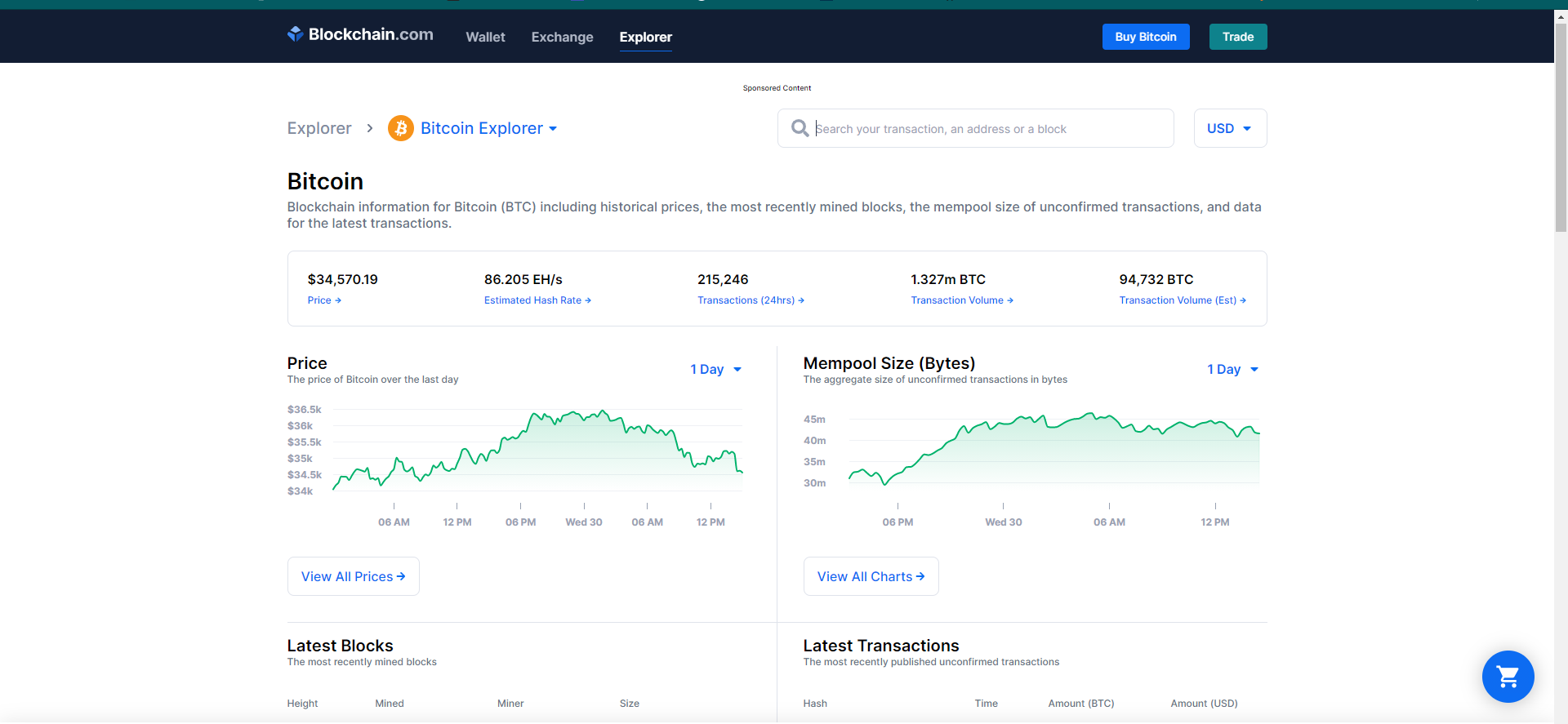Open the Transaction Volume link
The height and width of the screenshot is (724, 1568).
[962, 300]
